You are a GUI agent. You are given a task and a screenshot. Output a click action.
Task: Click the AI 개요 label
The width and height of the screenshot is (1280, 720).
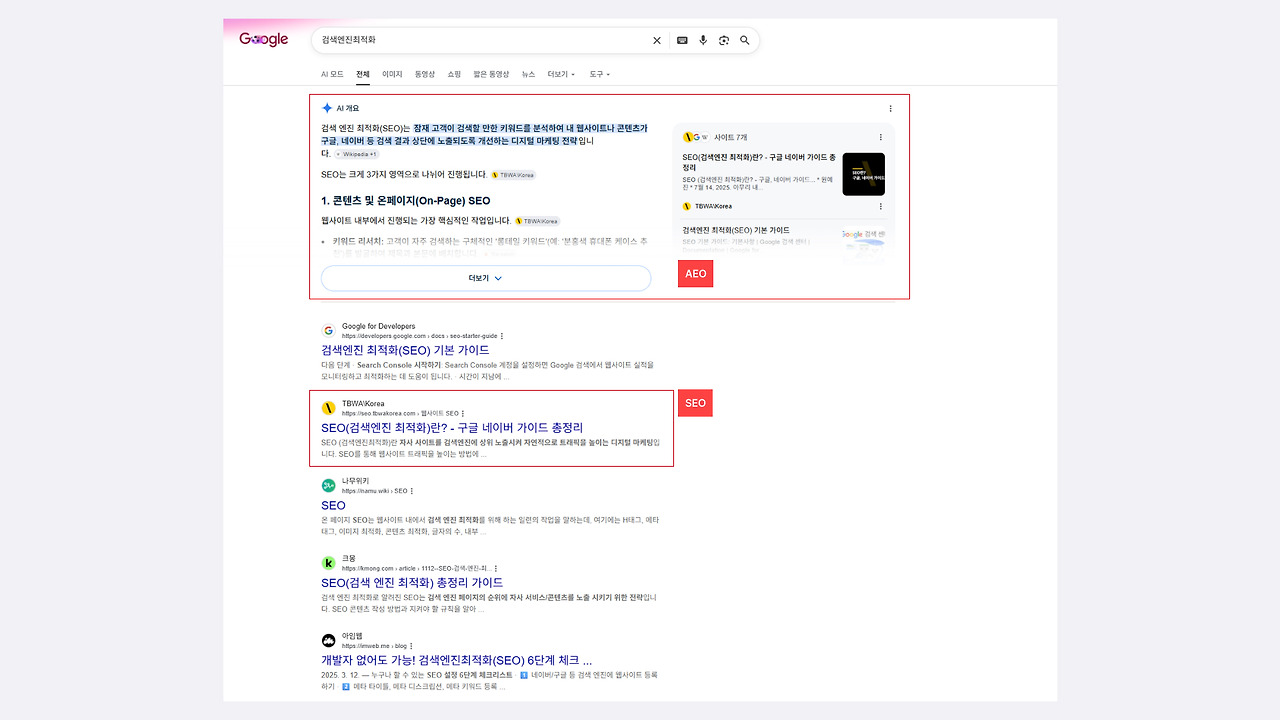(x=347, y=108)
